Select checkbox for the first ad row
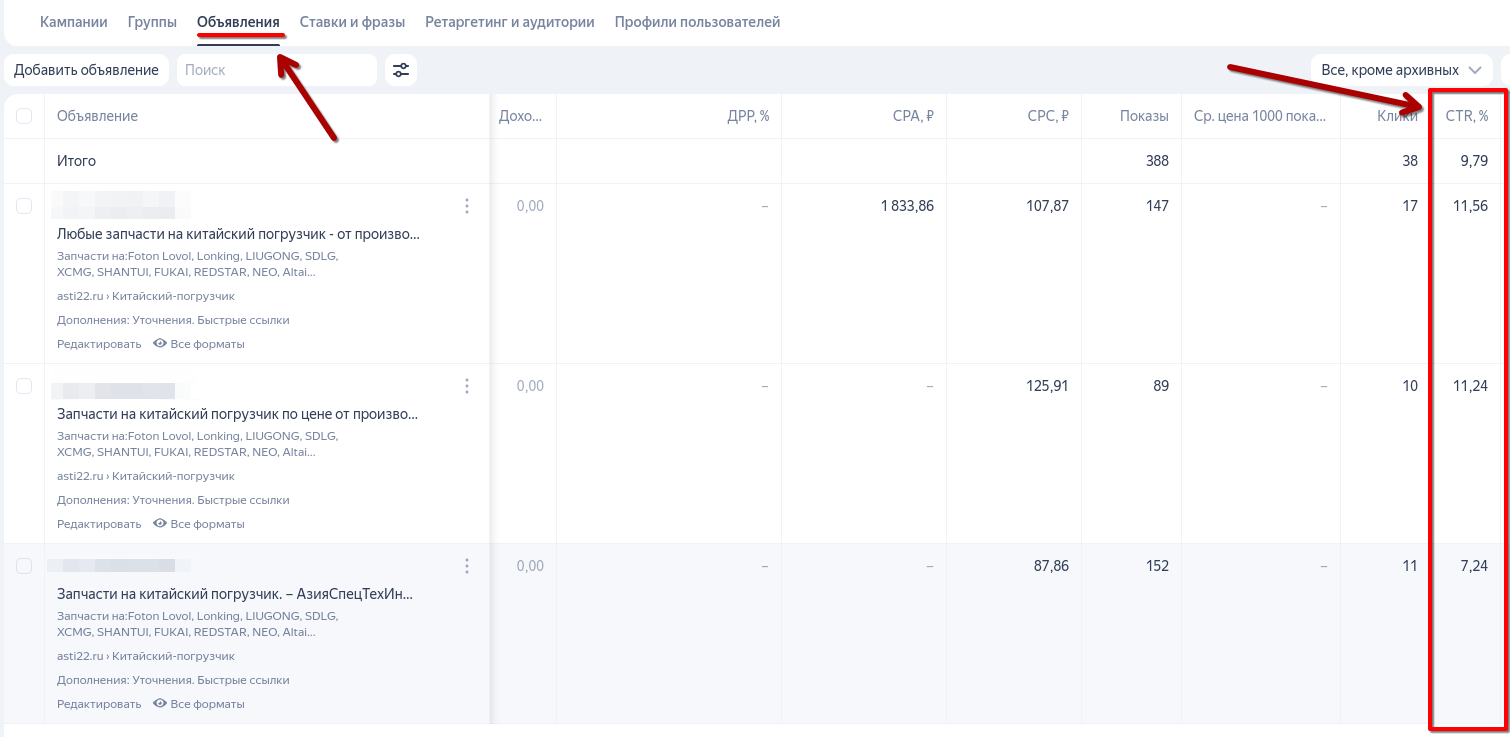Viewport: 1510px width, 737px height. point(24,206)
